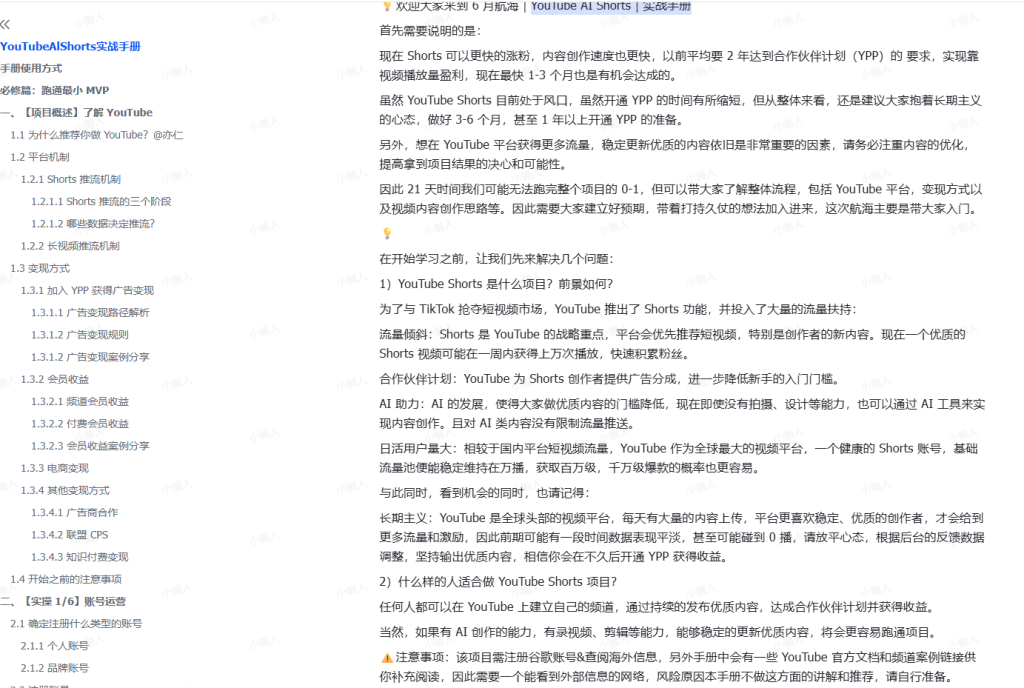Go to 1.3.2.2 付费会员收益
This screenshot has height=688, width=1024.
80,424
